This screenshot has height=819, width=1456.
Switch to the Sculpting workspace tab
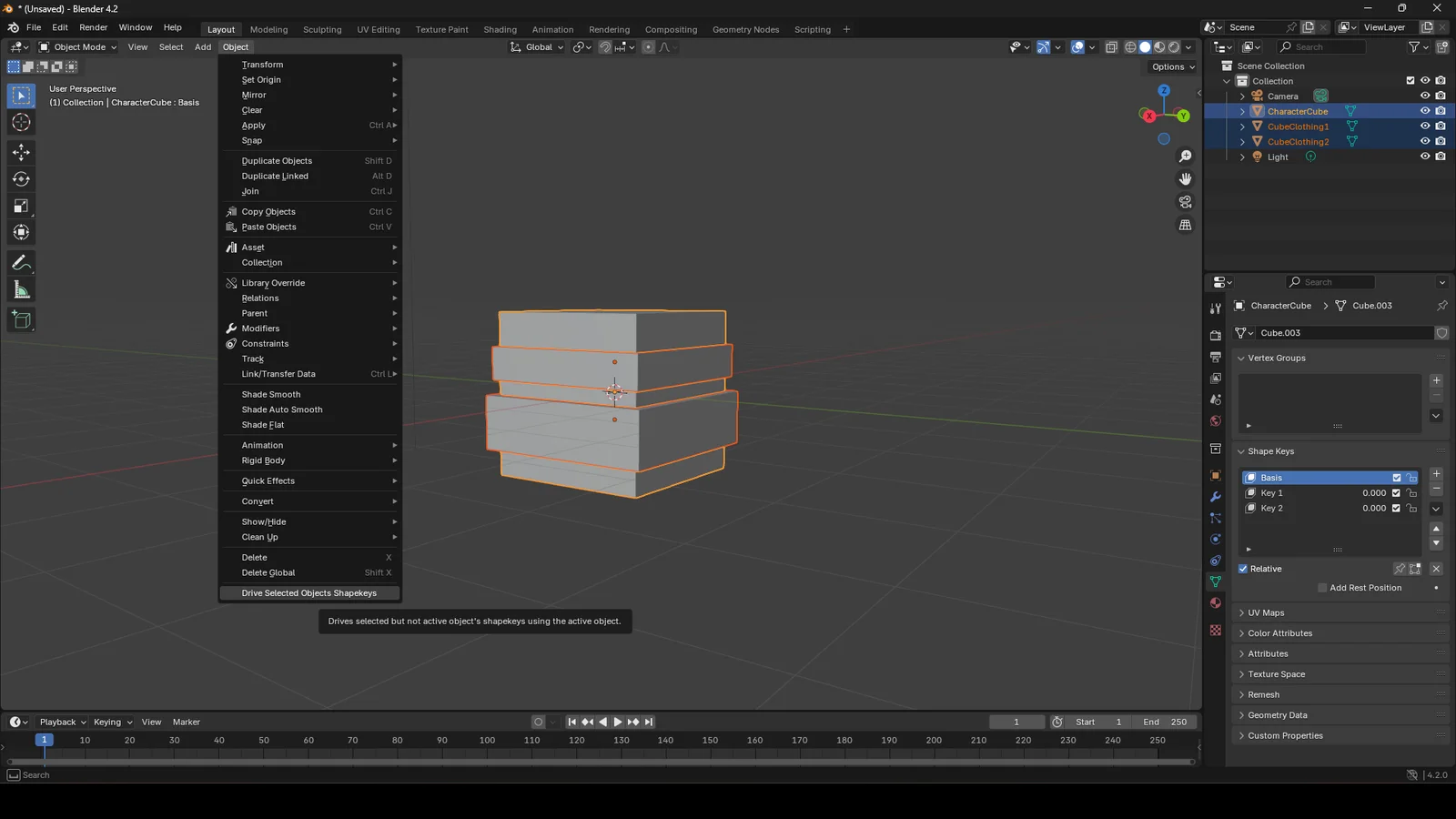322,29
